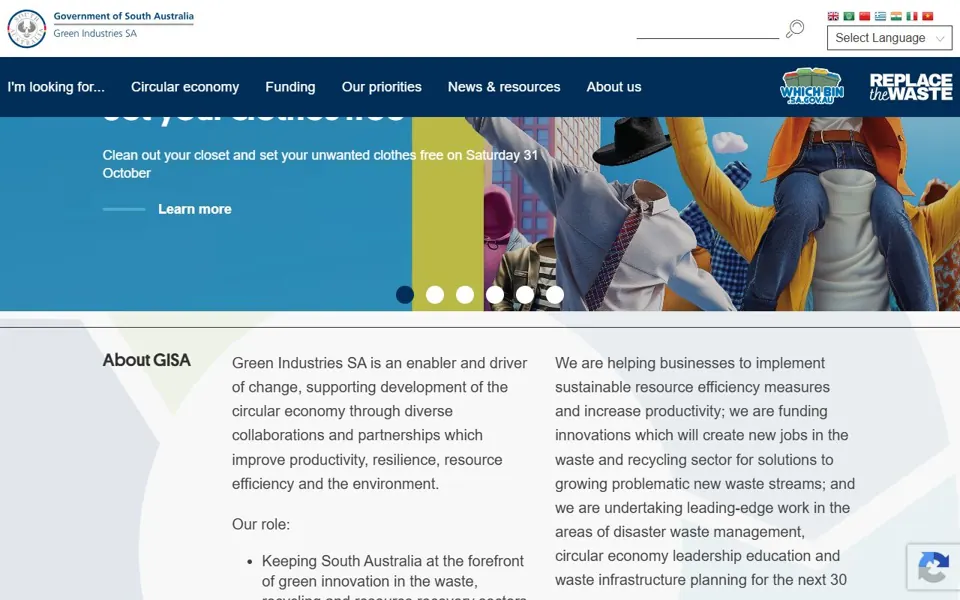Click the paragraph starting 'We are helping businesses'
Image resolution: width=960 pixels, height=600 pixels.
pyautogui.click(x=705, y=471)
